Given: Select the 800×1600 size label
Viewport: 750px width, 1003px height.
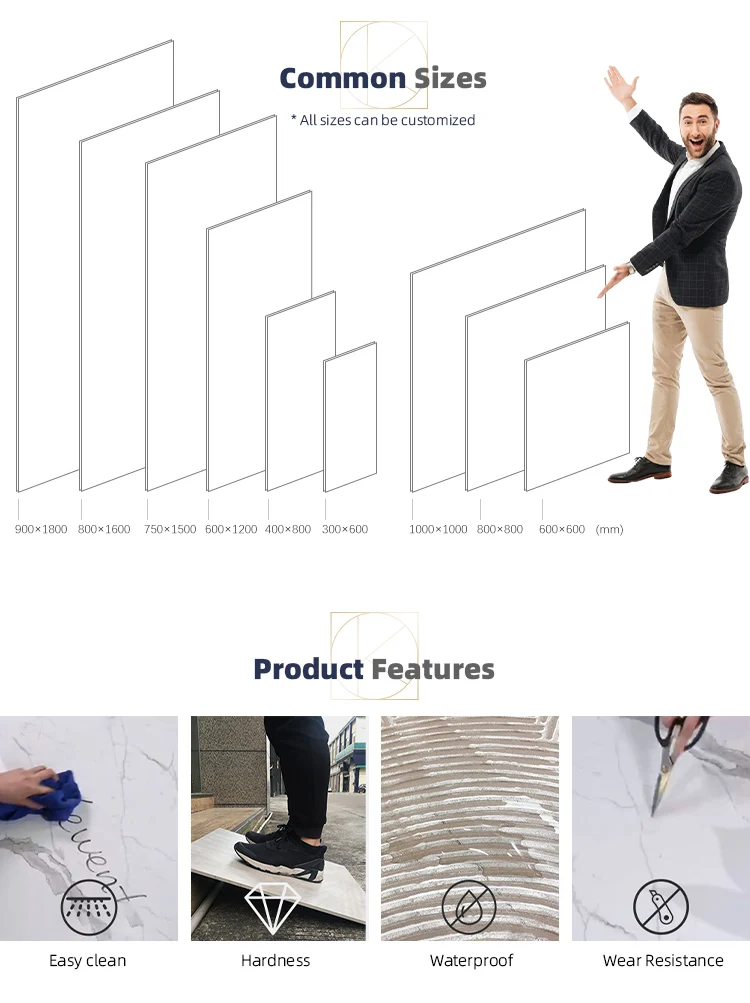Looking at the screenshot, I should (x=104, y=529).
